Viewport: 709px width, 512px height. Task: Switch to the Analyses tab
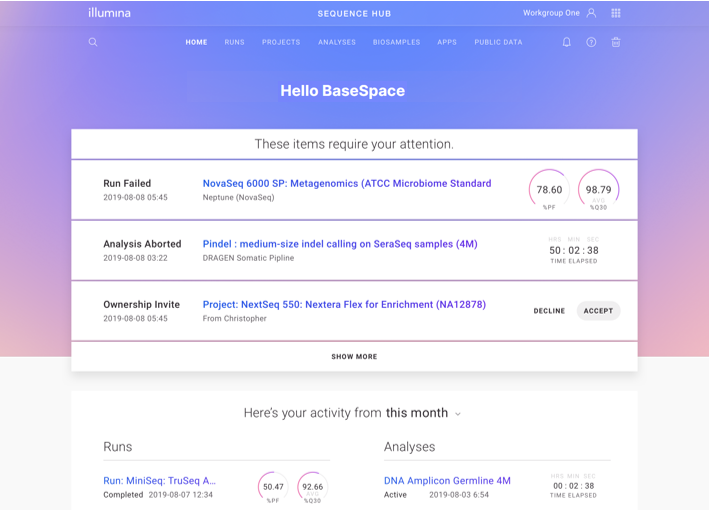coord(337,42)
